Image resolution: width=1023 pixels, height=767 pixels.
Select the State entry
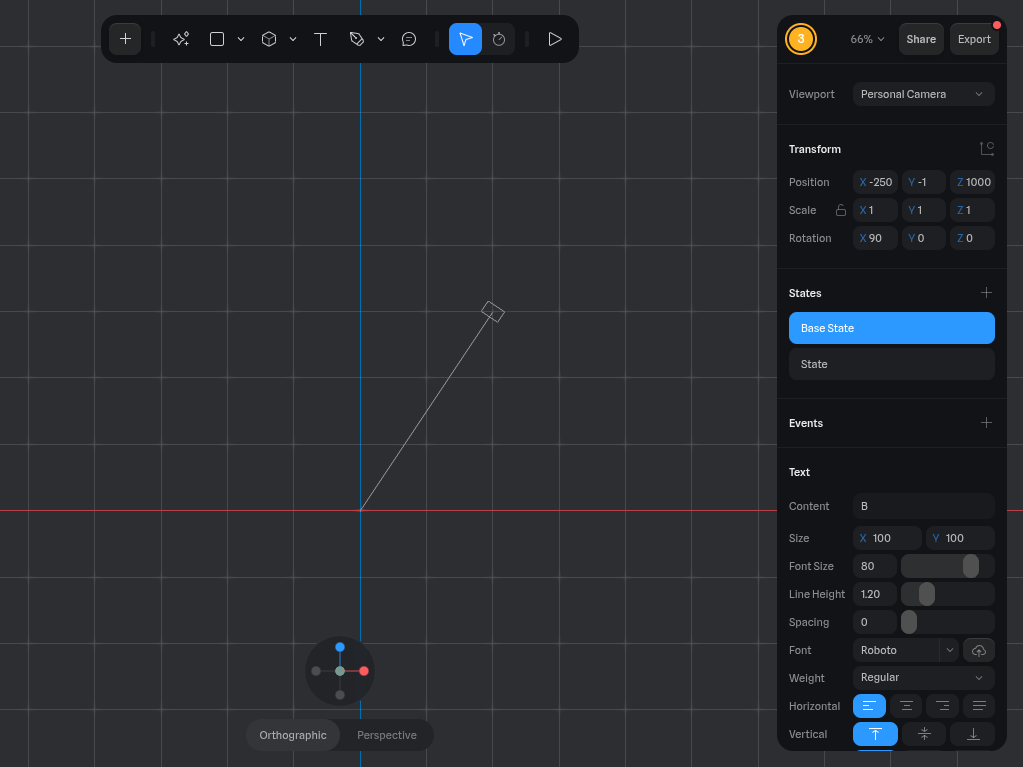(891, 364)
